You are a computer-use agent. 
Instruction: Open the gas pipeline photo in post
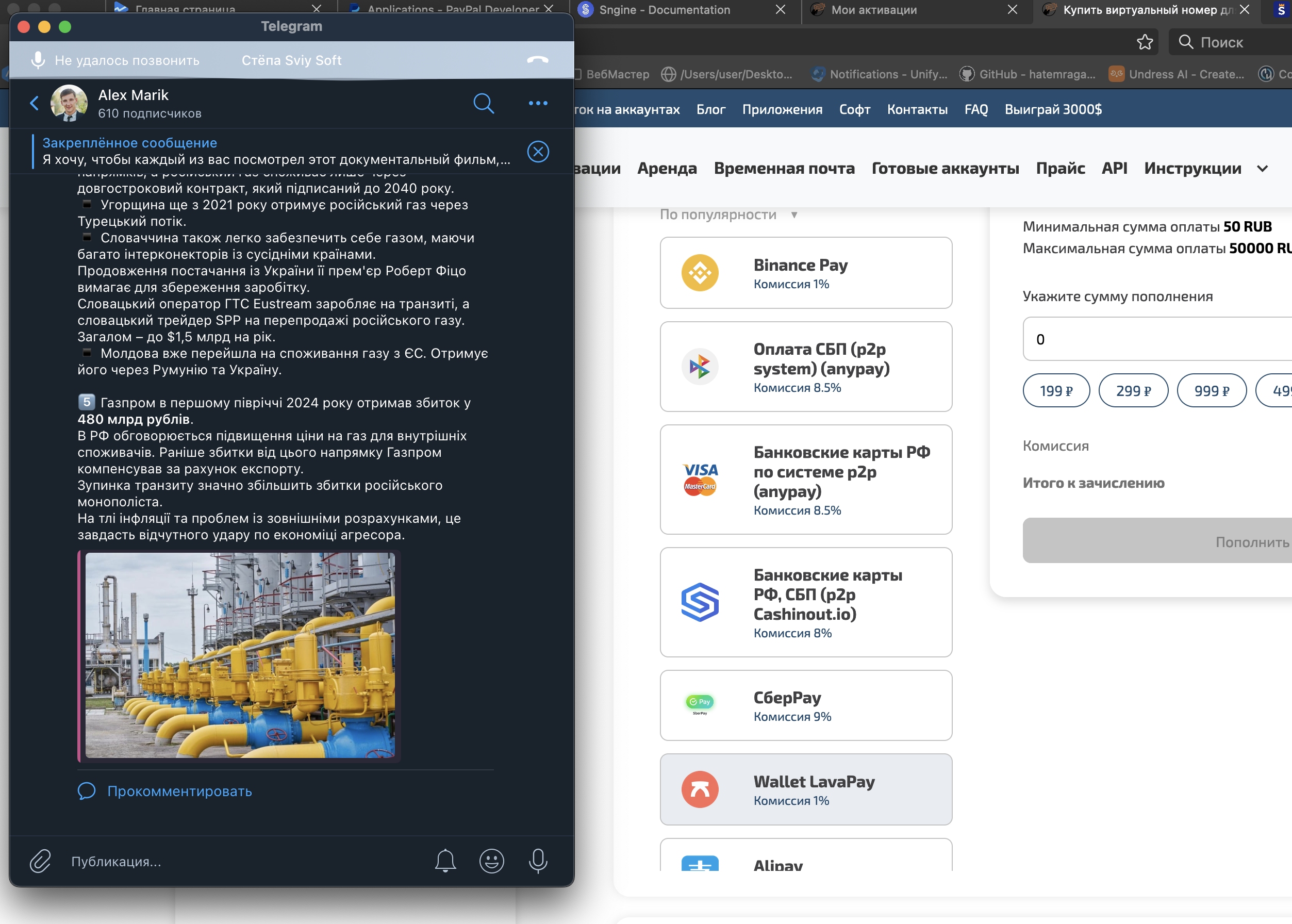(x=240, y=655)
